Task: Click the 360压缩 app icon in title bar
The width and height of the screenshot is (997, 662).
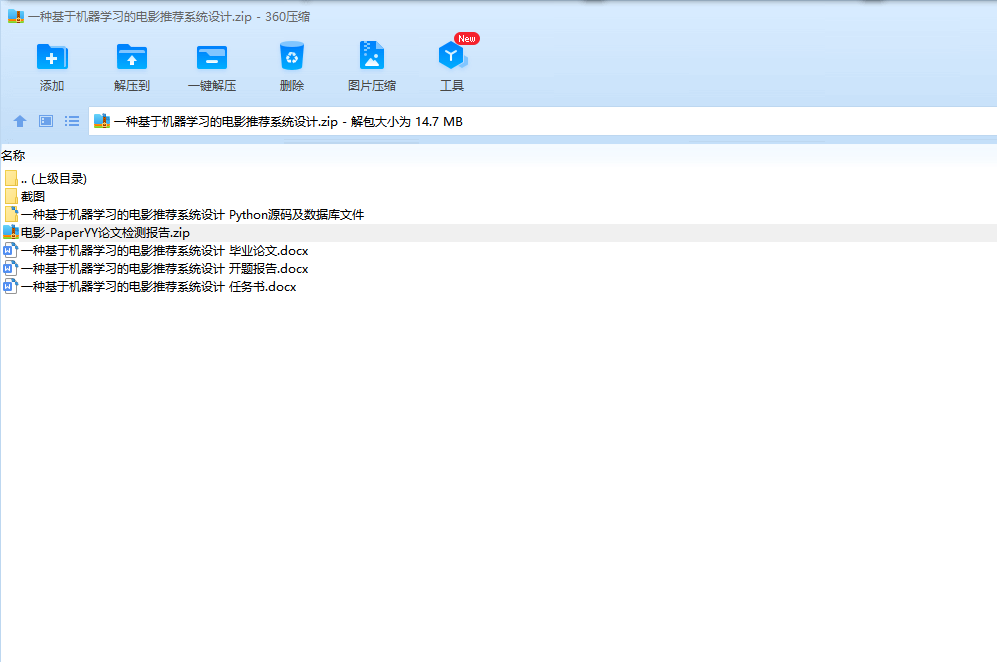Action: pyautogui.click(x=15, y=17)
